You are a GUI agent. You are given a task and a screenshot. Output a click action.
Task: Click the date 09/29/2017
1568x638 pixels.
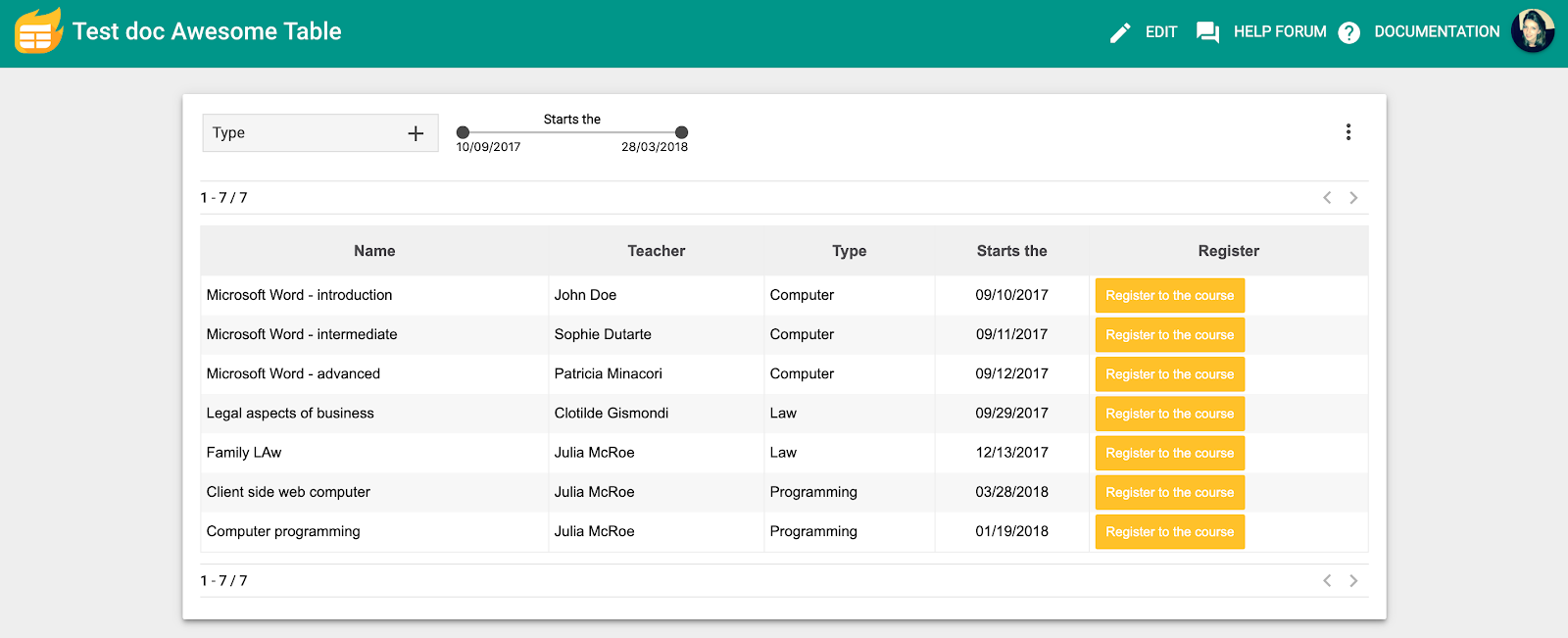click(x=1011, y=413)
